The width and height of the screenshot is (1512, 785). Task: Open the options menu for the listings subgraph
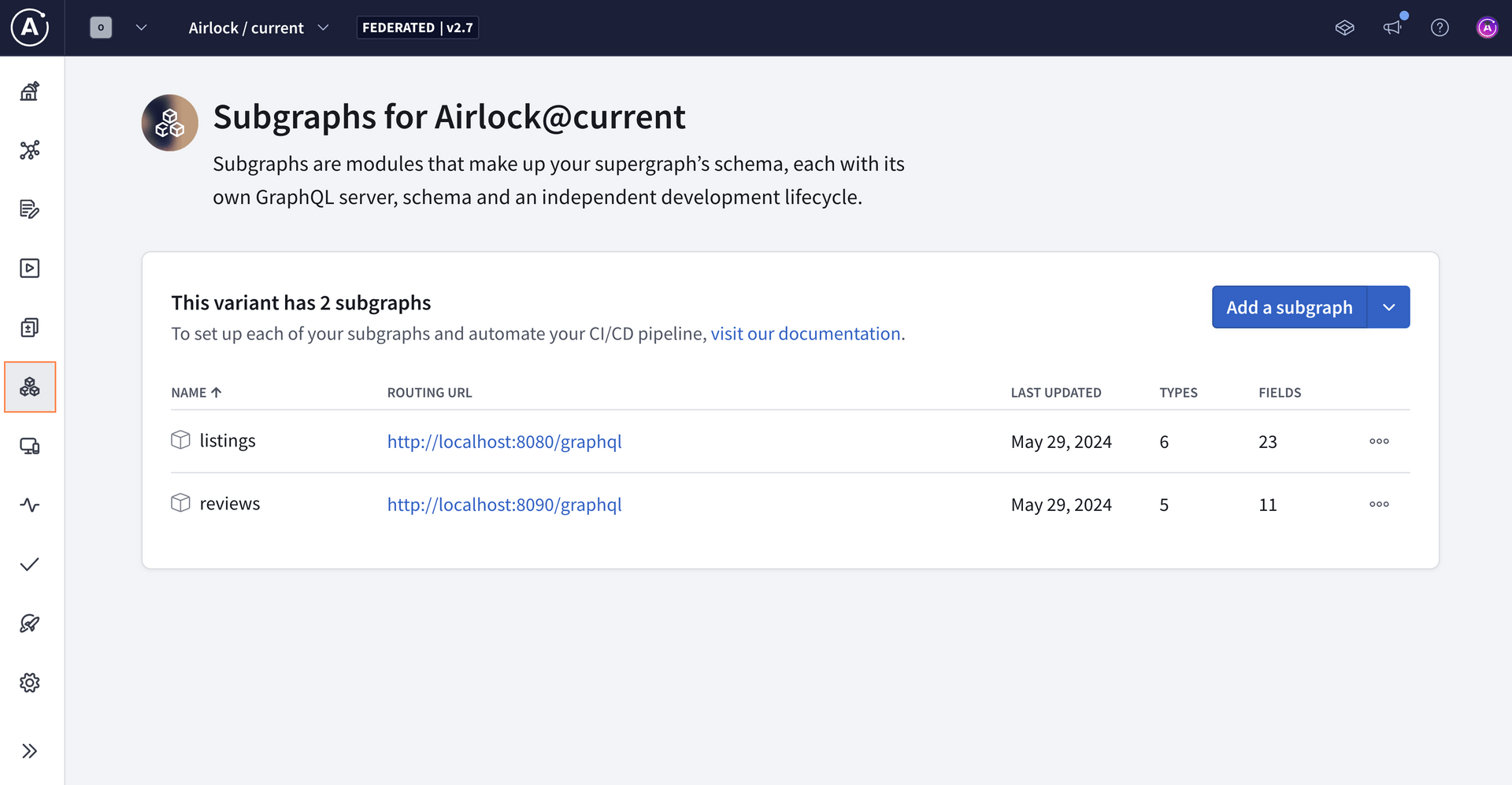[x=1378, y=441]
